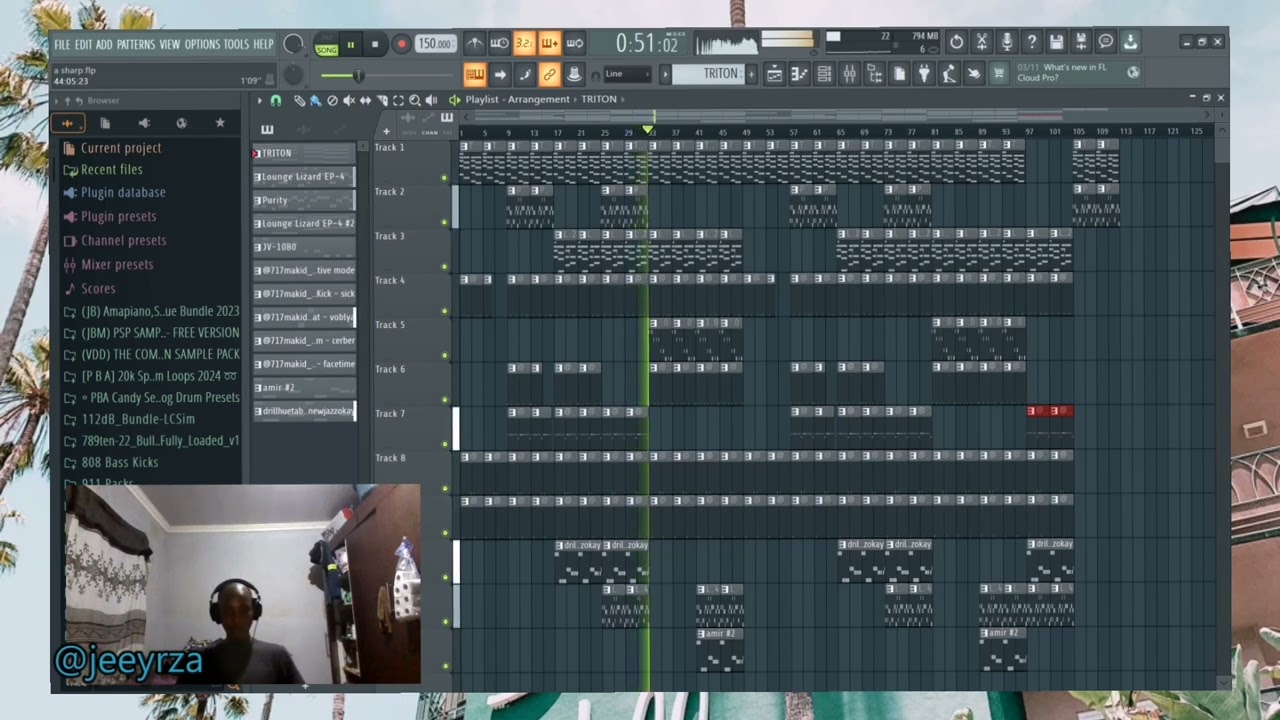This screenshot has height=720, width=1280.
Task: Select the Zoom tool
Action: (x=415, y=100)
